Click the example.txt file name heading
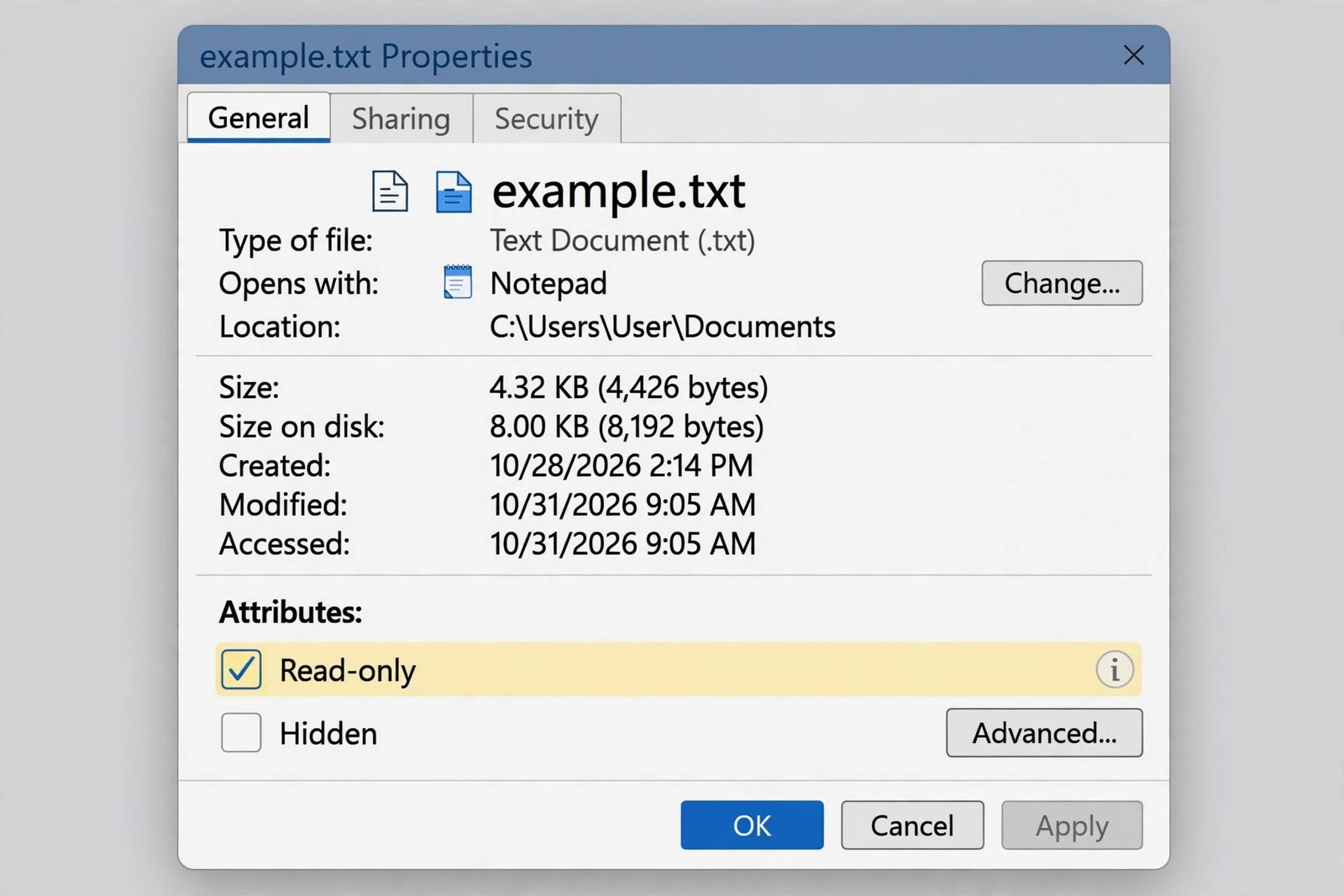Viewport: 1344px width, 896px height. coord(618,191)
